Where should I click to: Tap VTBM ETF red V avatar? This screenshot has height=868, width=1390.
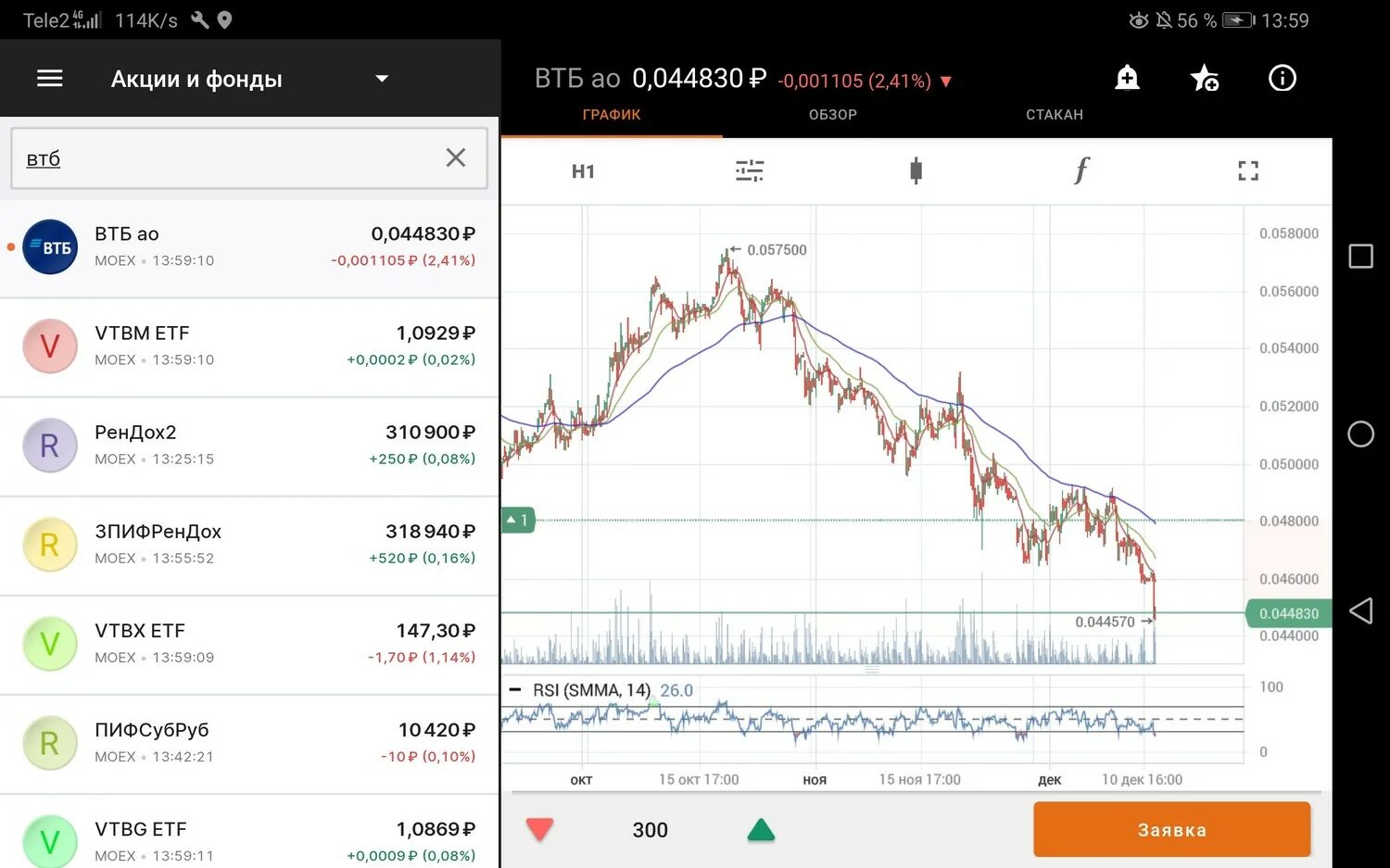click(x=50, y=346)
